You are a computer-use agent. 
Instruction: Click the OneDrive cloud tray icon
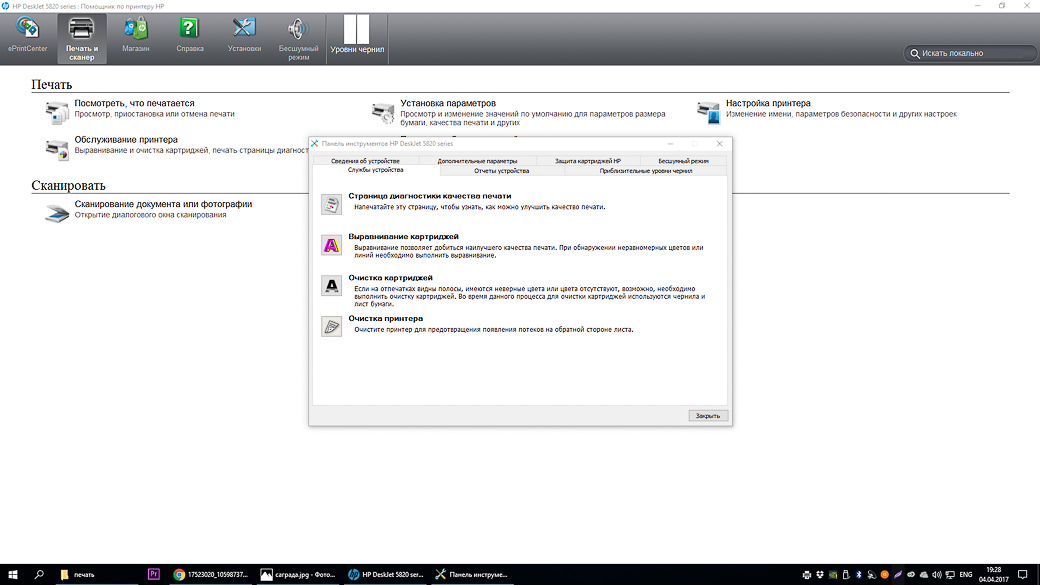pos(923,574)
